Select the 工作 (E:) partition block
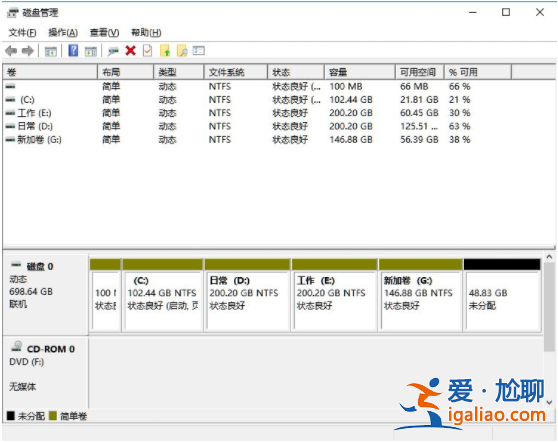558x442 pixels. (x=334, y=295)
